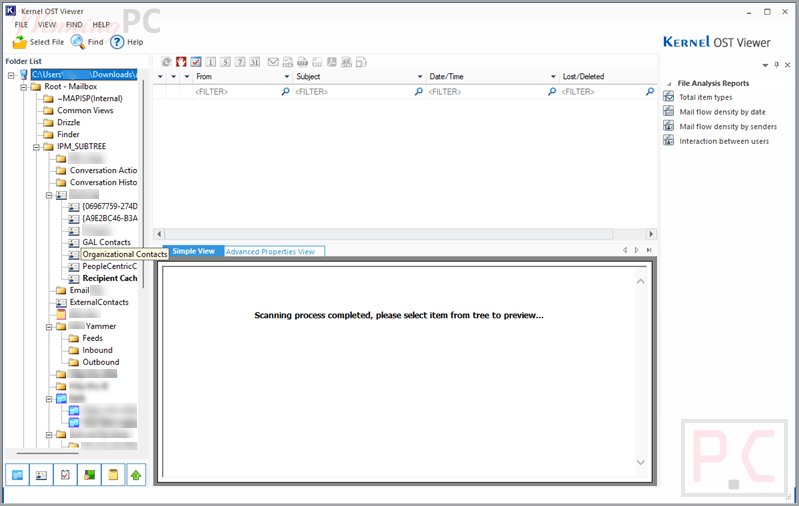Select the Organizational Contacts folder

click(125, 254)
